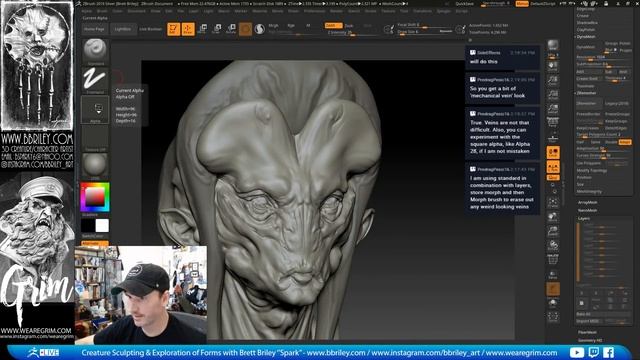Click the Zoom canvas icon

(553, 80)
